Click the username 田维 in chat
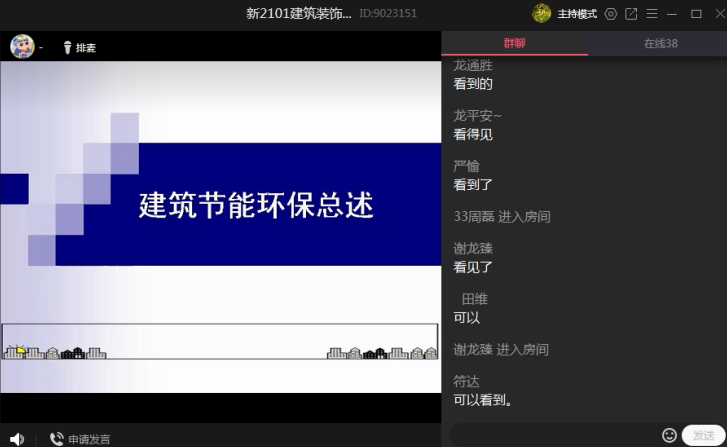The width and height of the screenshot is (727, 447). point(474,299)
